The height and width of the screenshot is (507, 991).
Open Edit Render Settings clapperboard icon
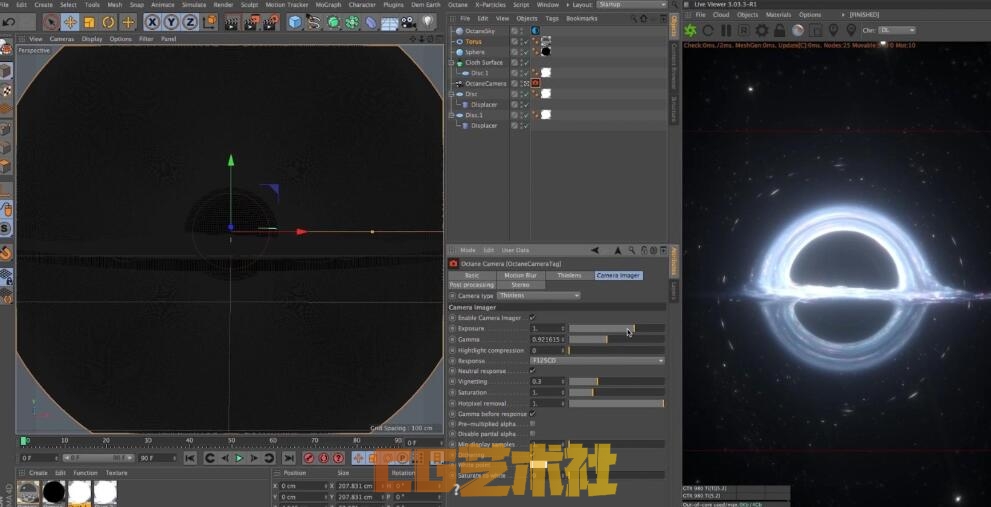271,23
